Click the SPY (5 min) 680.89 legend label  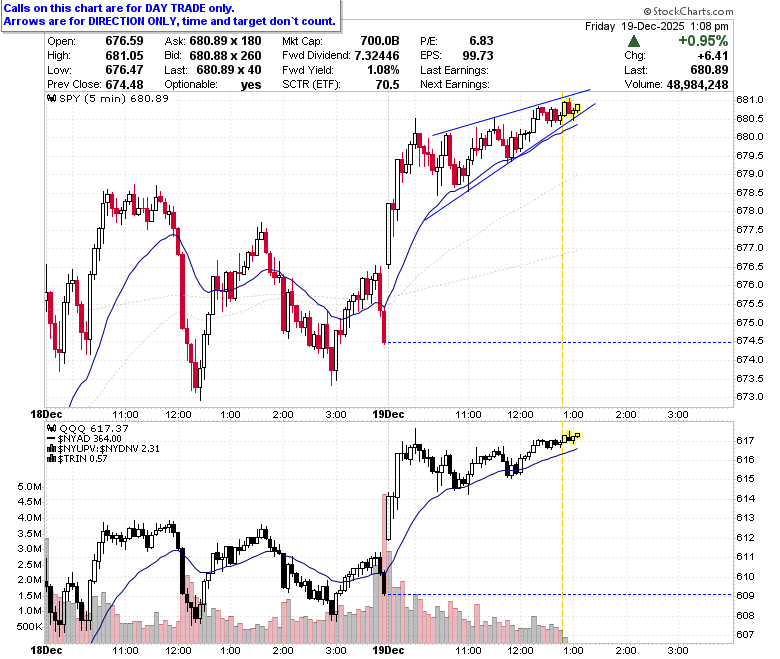click(114, 98)
